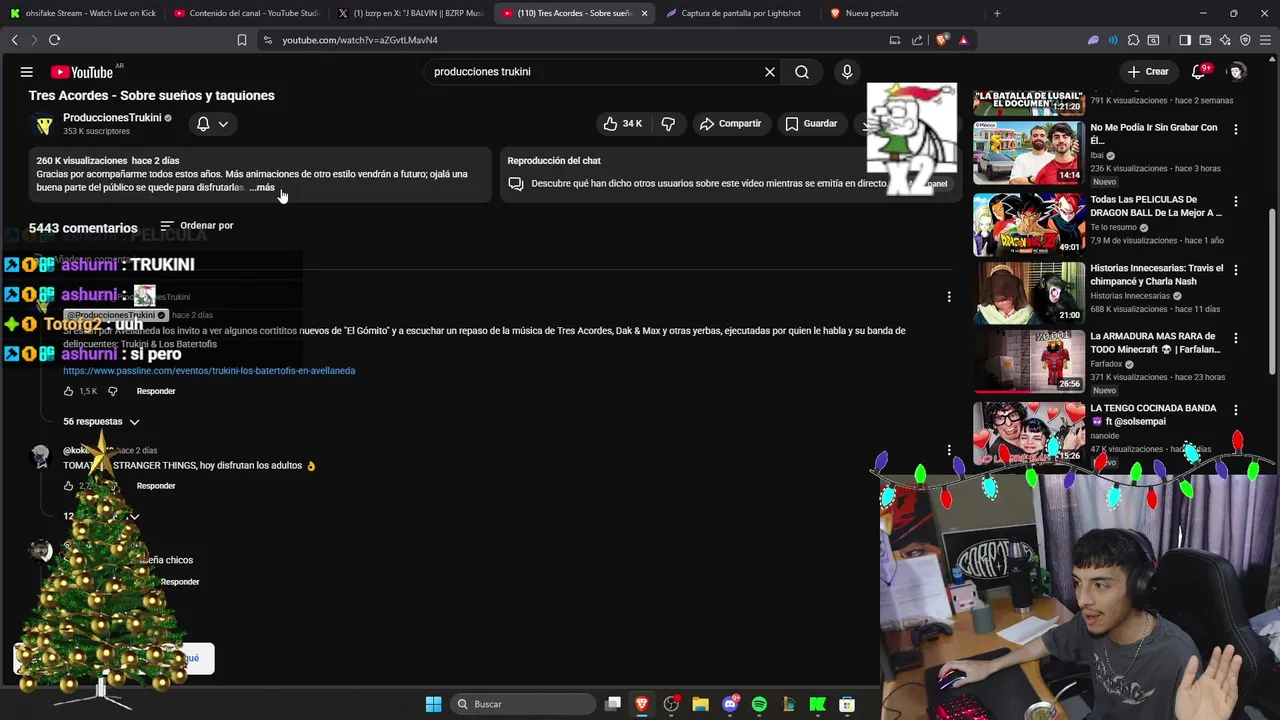Screen dimensions: 1280x720
Task: Open Brave Shields lion icon
Action: [942, 40]
